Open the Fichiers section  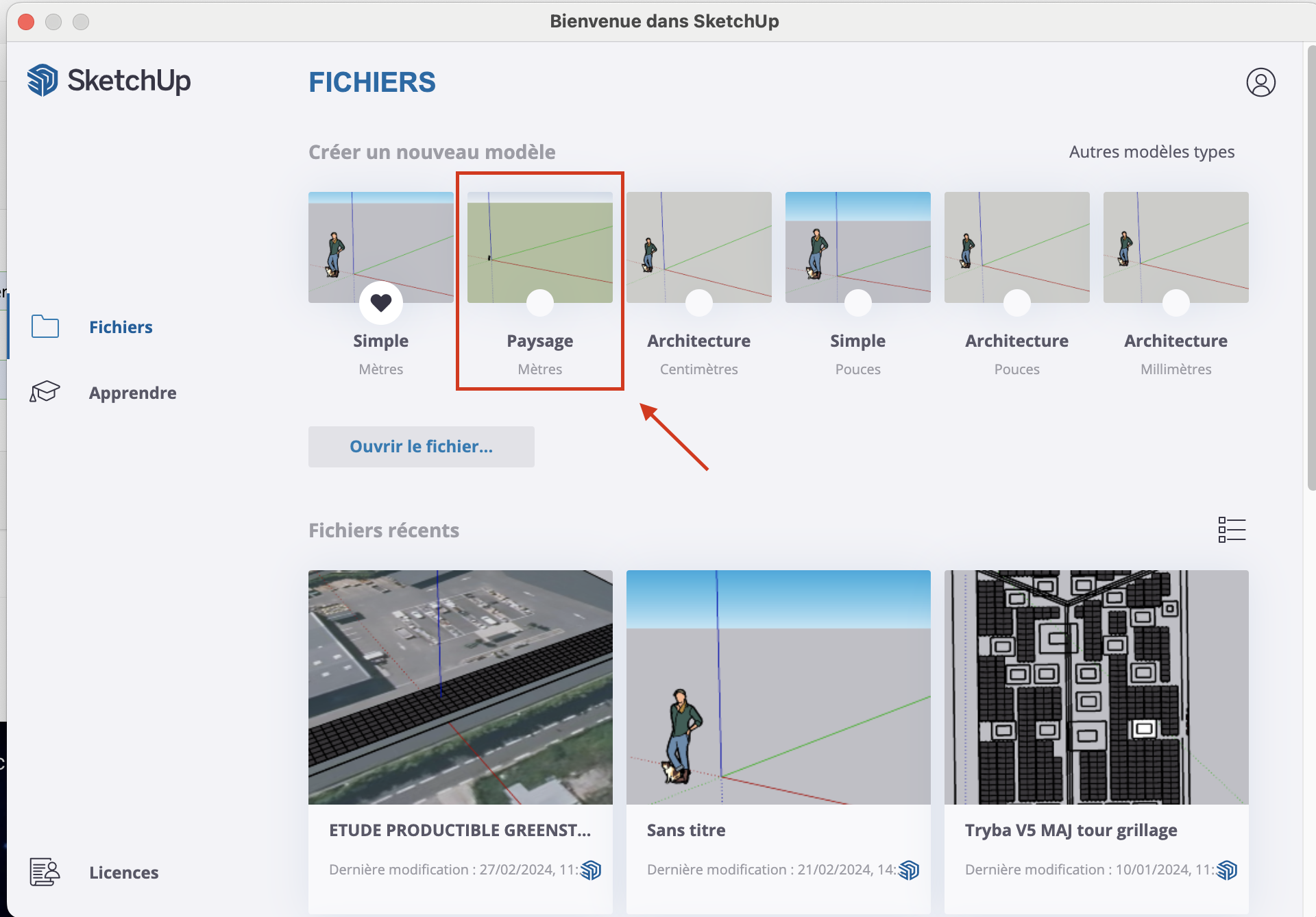121,327
